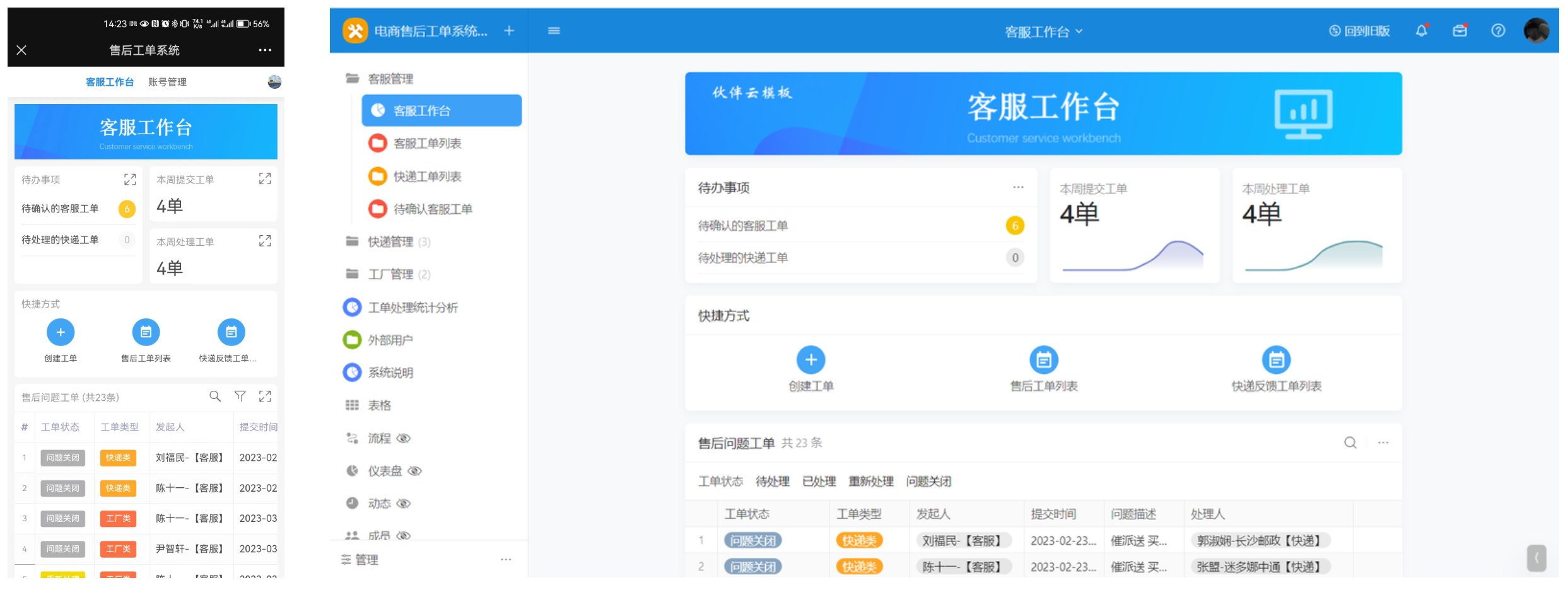Click desktop 创建工单 plus button
Viewport: 1568px width, 590px height.
pyautogui.click(x=811, y=360)
